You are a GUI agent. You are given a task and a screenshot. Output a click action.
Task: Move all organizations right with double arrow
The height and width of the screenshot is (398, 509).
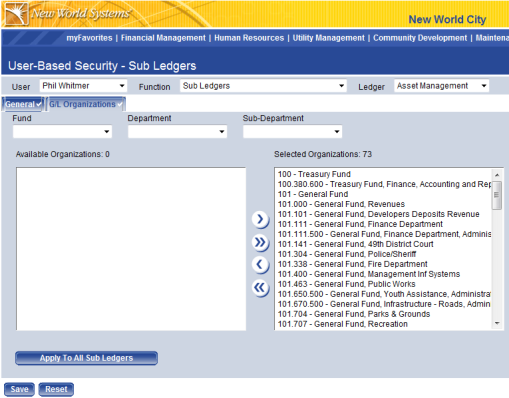tap(260, 242)
